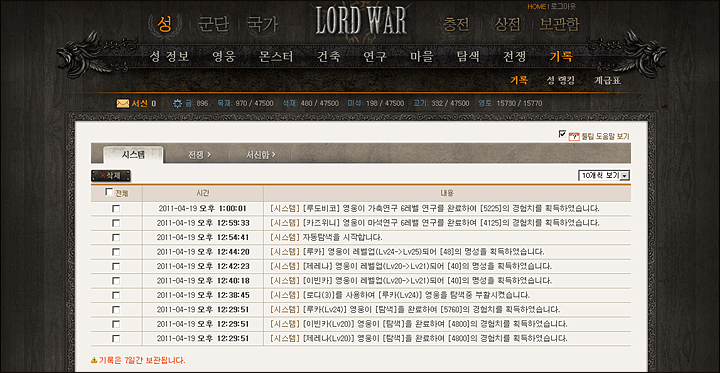Image resolution: width=720 pixels, height=373 pixels.
Task: Click the 기록은 7일간 보관됩니다 notice text
Action: tap(142, 360)
